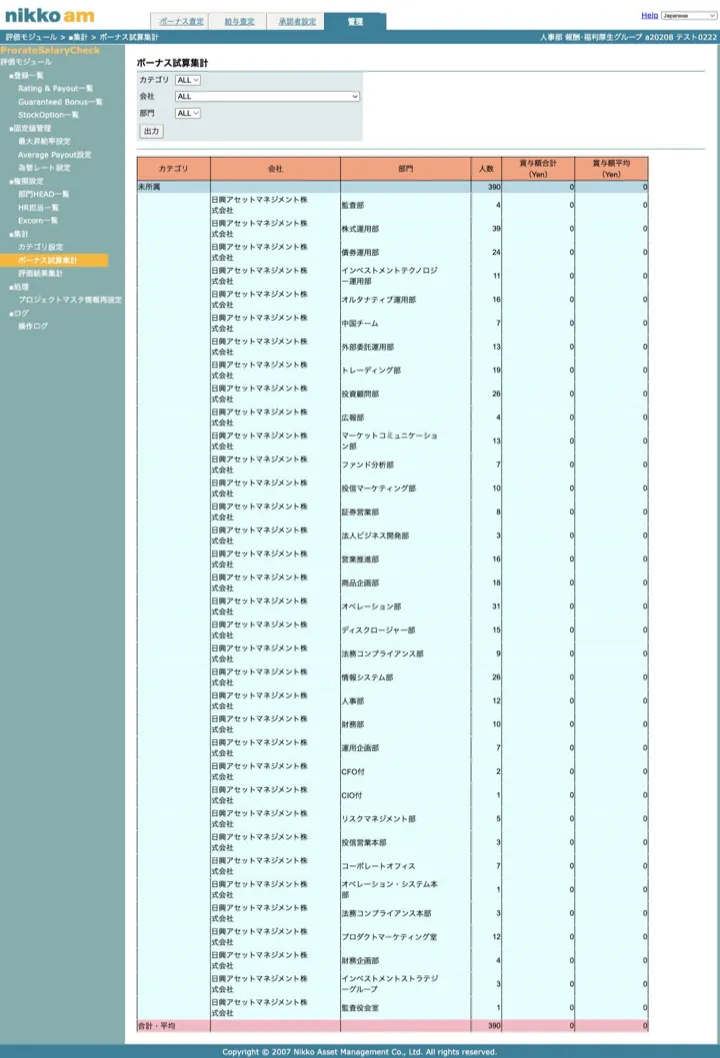Open Rating & Payout一覧 in sidebar
Screen dimensions: 720x1058
coord(55,88)
